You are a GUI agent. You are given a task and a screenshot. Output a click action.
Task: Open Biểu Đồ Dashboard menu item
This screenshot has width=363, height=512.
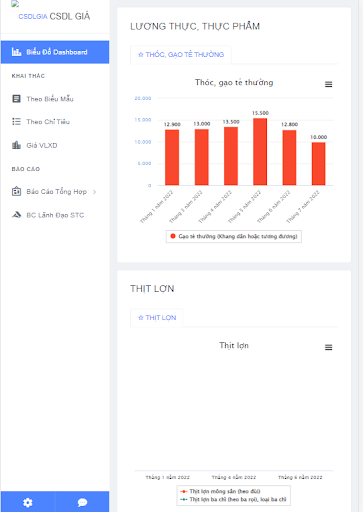click(x=55, y=52)
